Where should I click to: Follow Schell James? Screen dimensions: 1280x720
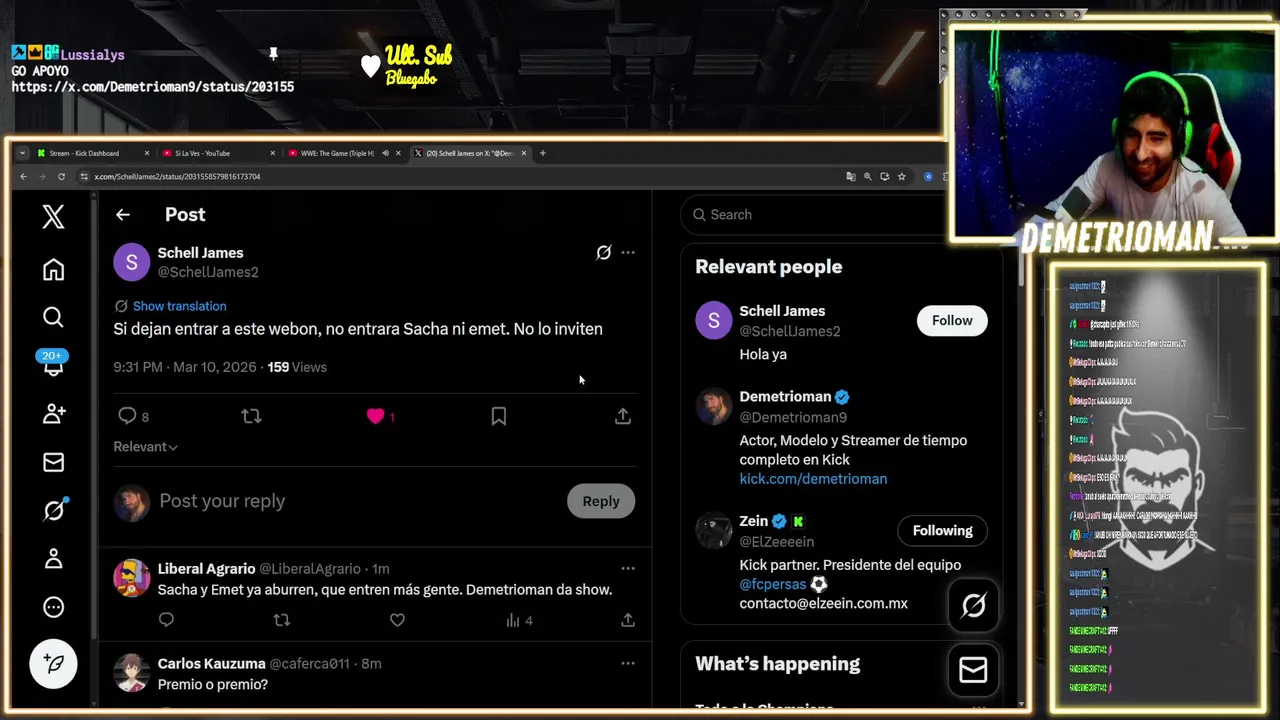[952, 320]
